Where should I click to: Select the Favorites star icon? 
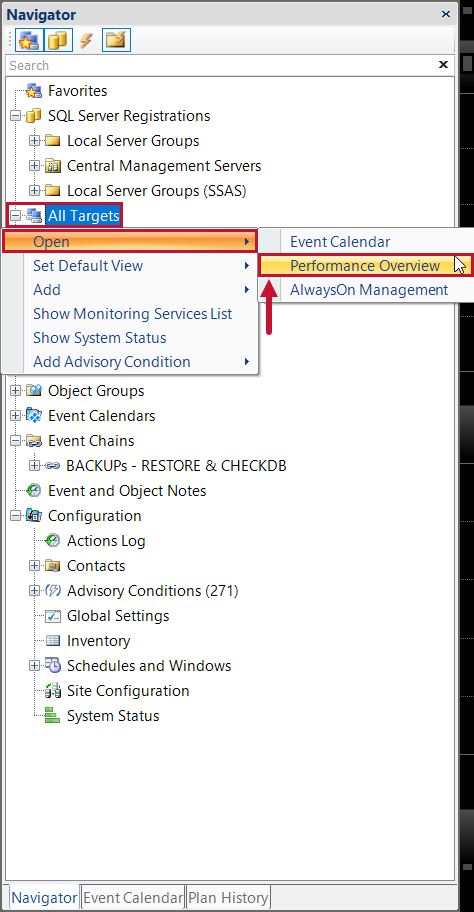click(x=34, y=91)
